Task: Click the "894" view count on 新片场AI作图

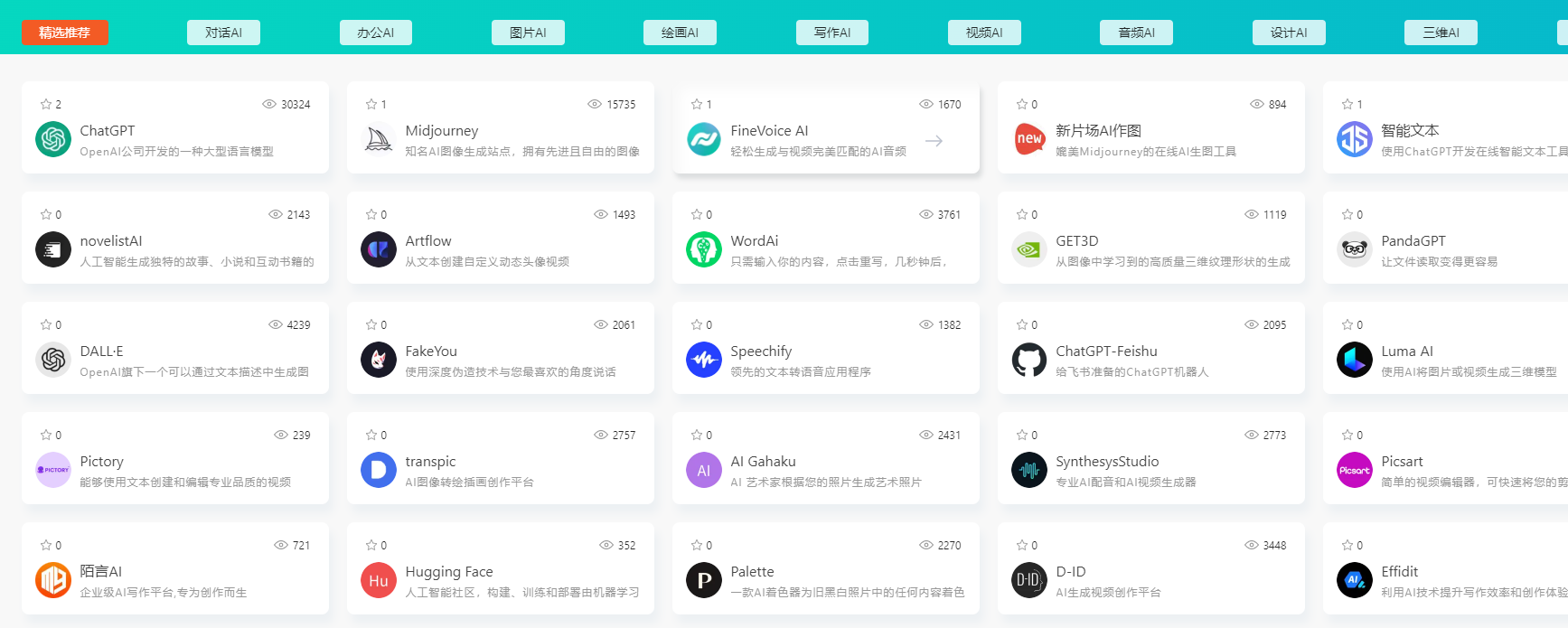Action: [1277, 105]
